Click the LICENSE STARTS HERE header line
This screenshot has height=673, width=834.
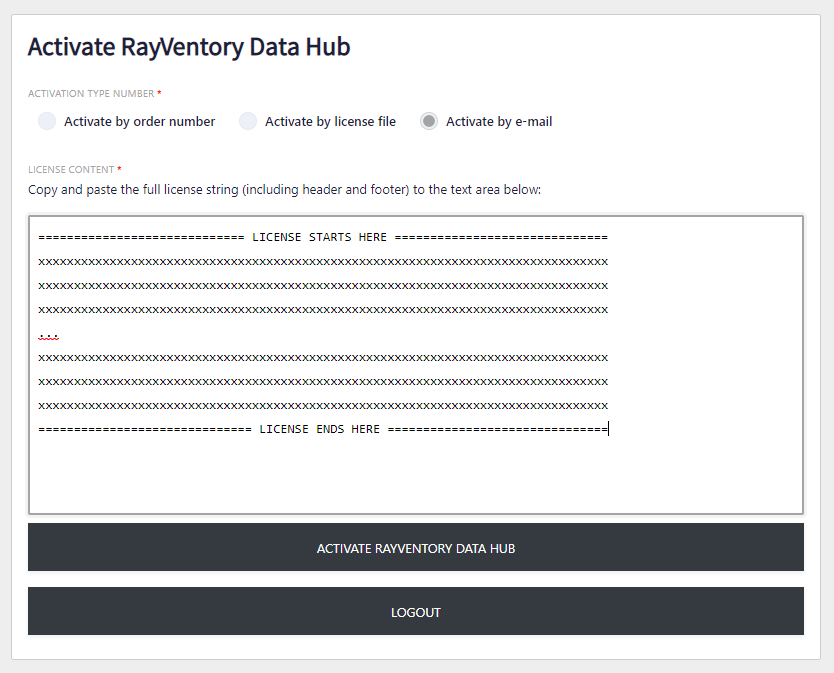point(320,237)
